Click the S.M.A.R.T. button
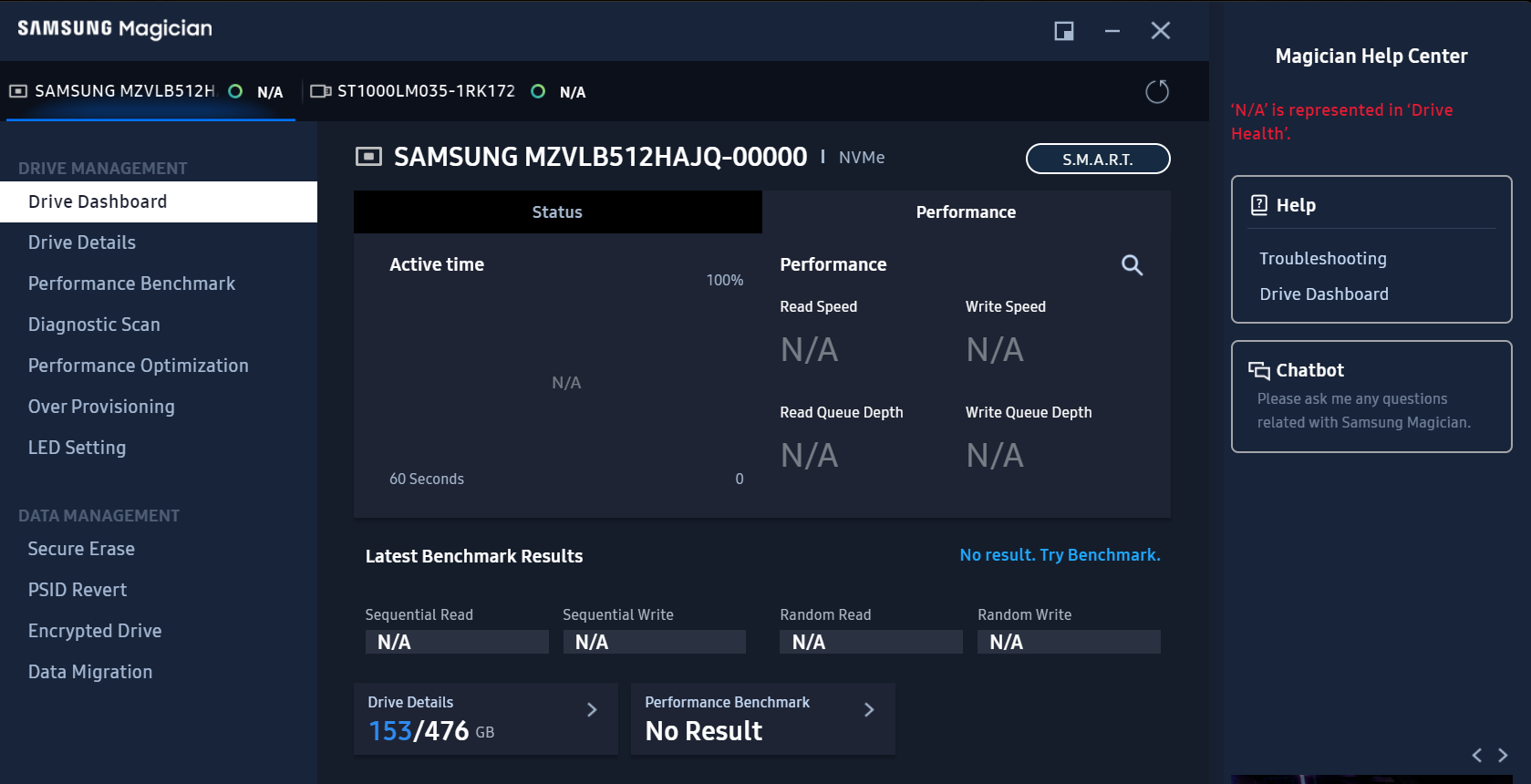 coord(1098,159)
